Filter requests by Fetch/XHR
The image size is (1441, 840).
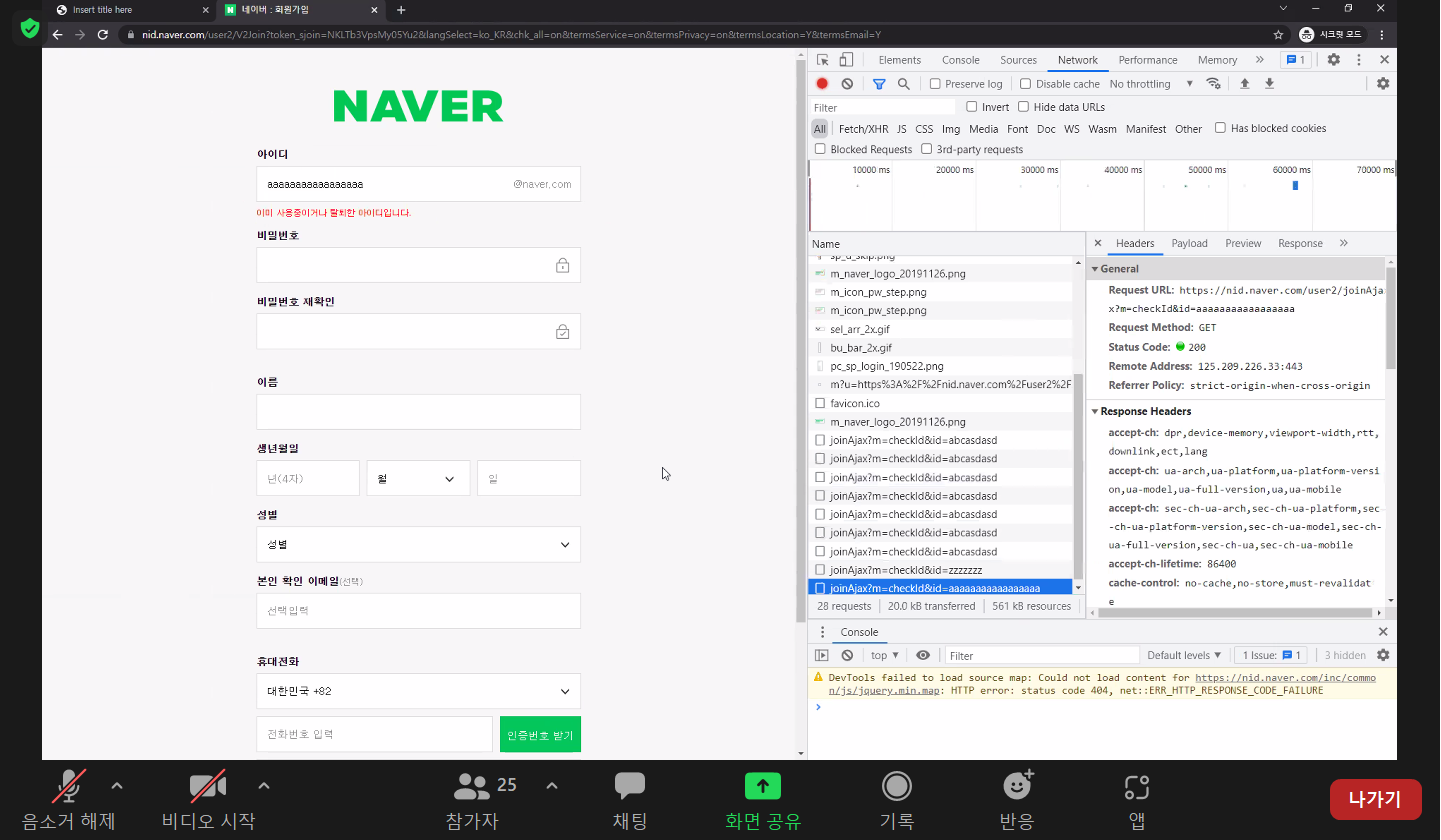point(863,129)
